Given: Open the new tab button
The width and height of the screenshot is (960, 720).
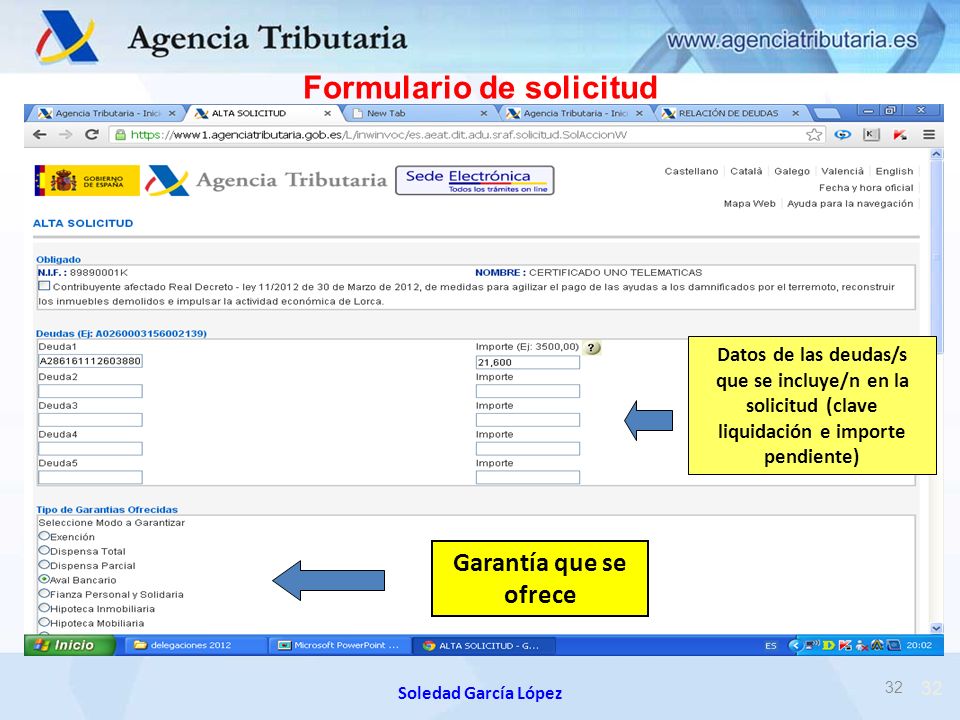Looking at the screenshot, I should click(x=827, y=113).
